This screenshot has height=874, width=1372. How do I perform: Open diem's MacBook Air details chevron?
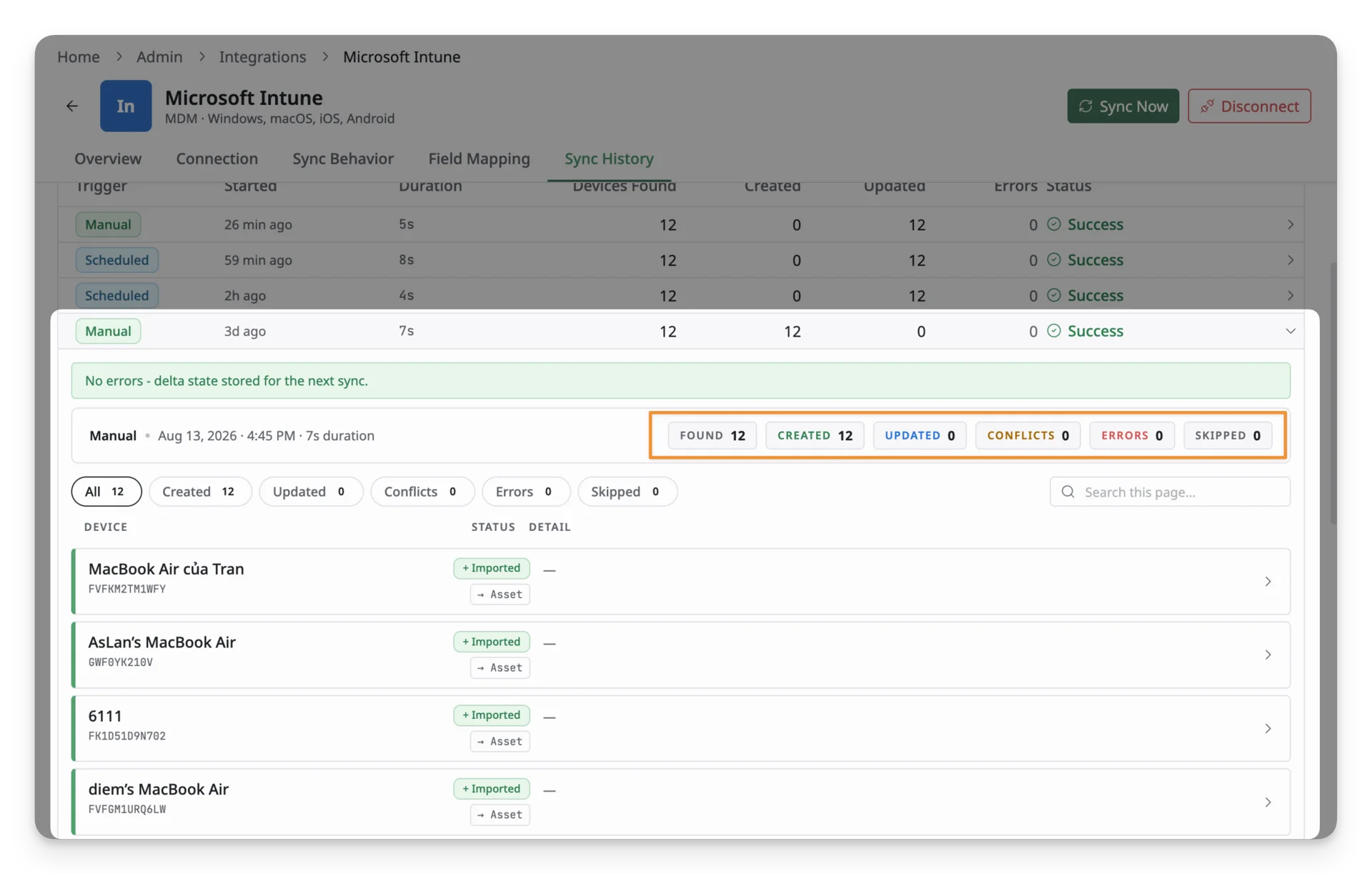1268,802
